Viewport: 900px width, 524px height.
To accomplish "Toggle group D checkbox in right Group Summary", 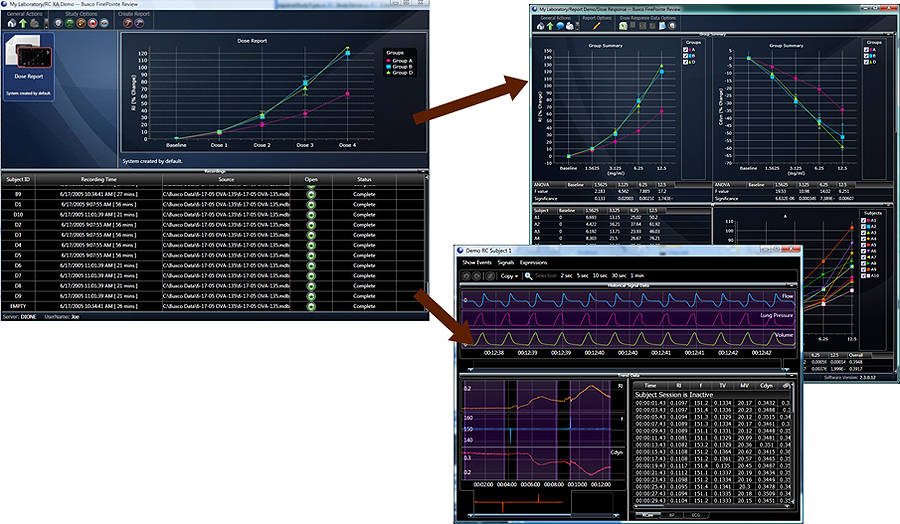I will click(866, 62).
